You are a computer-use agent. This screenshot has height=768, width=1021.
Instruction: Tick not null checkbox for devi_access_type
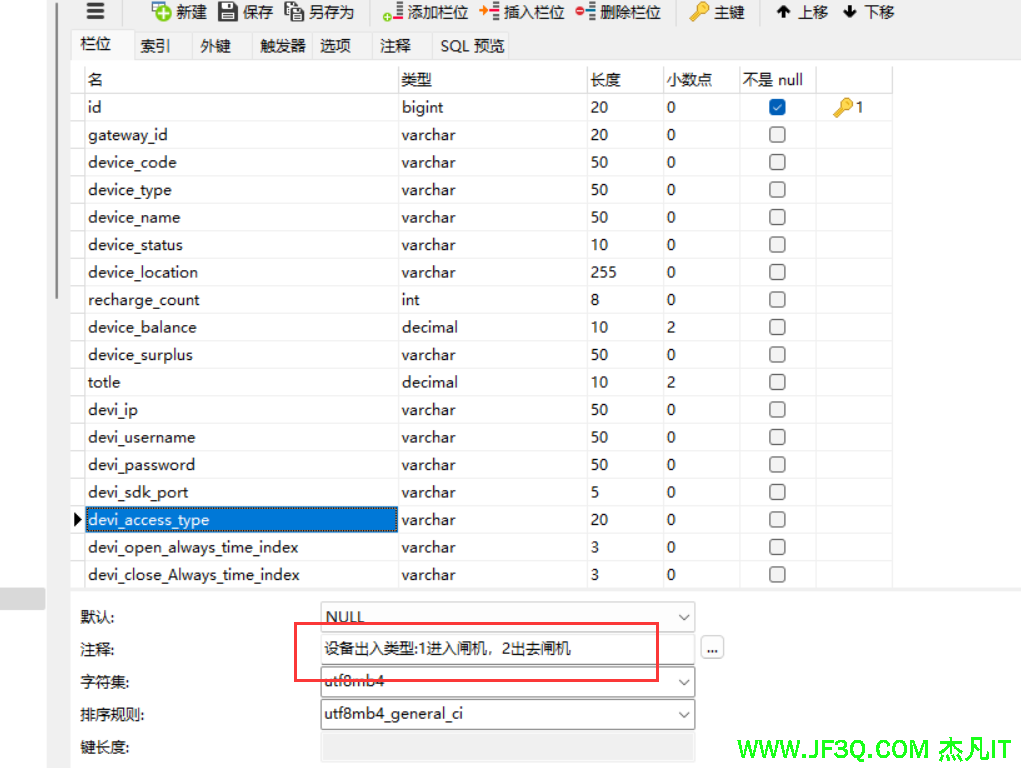(777, 520)
